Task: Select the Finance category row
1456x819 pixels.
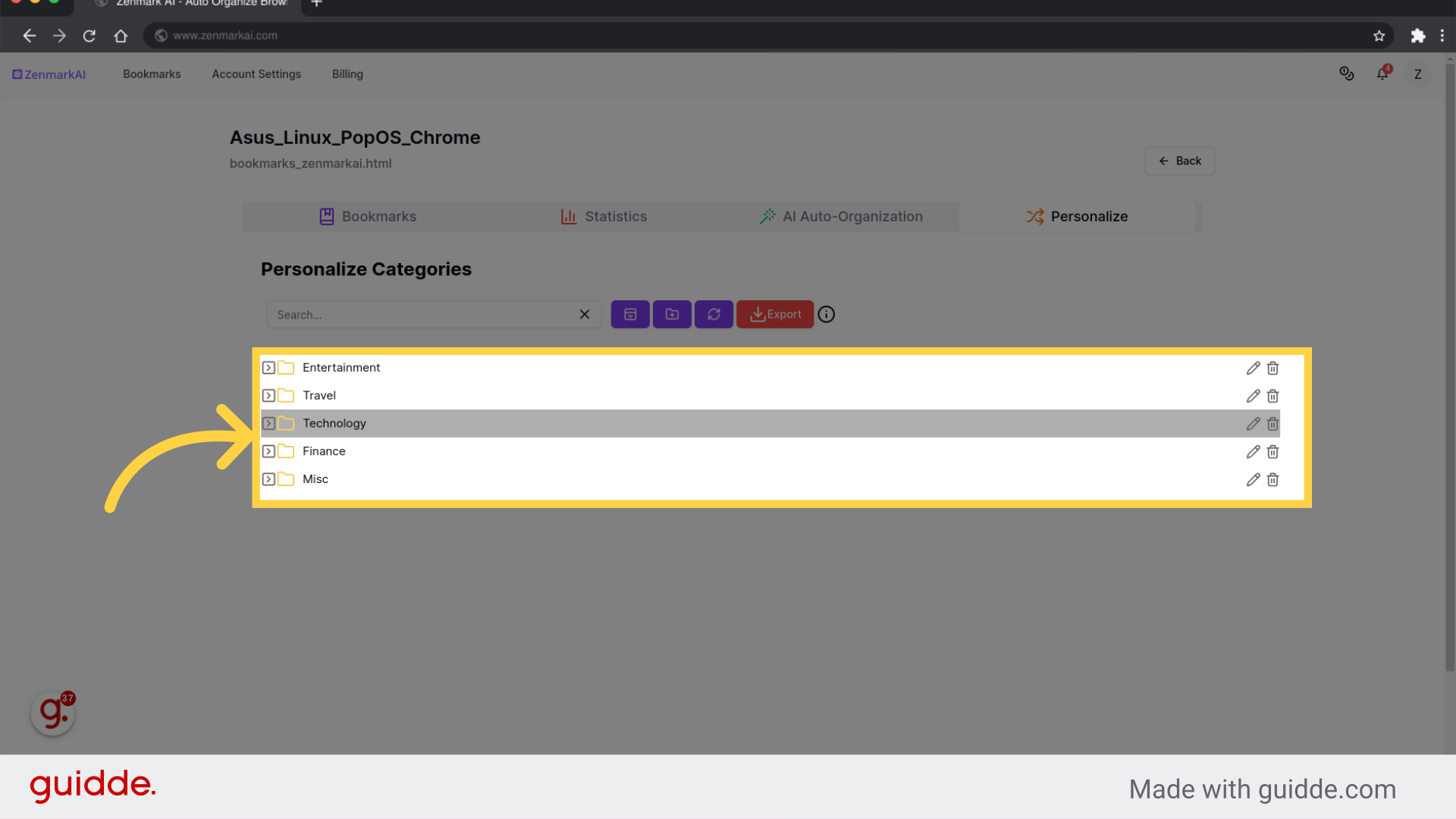Action: [x=770, y=451]
